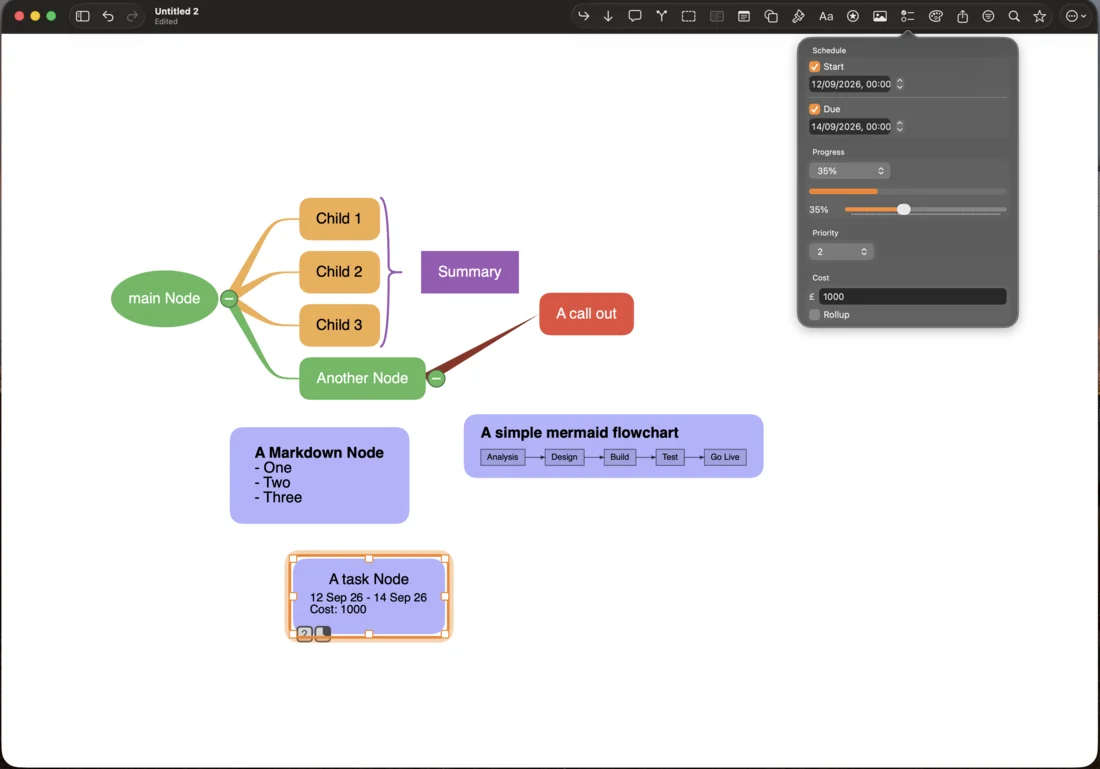The height and width of the screenshot is (769, 1100).
Task: Click the dimmed note panel icon
Action: 717,16
